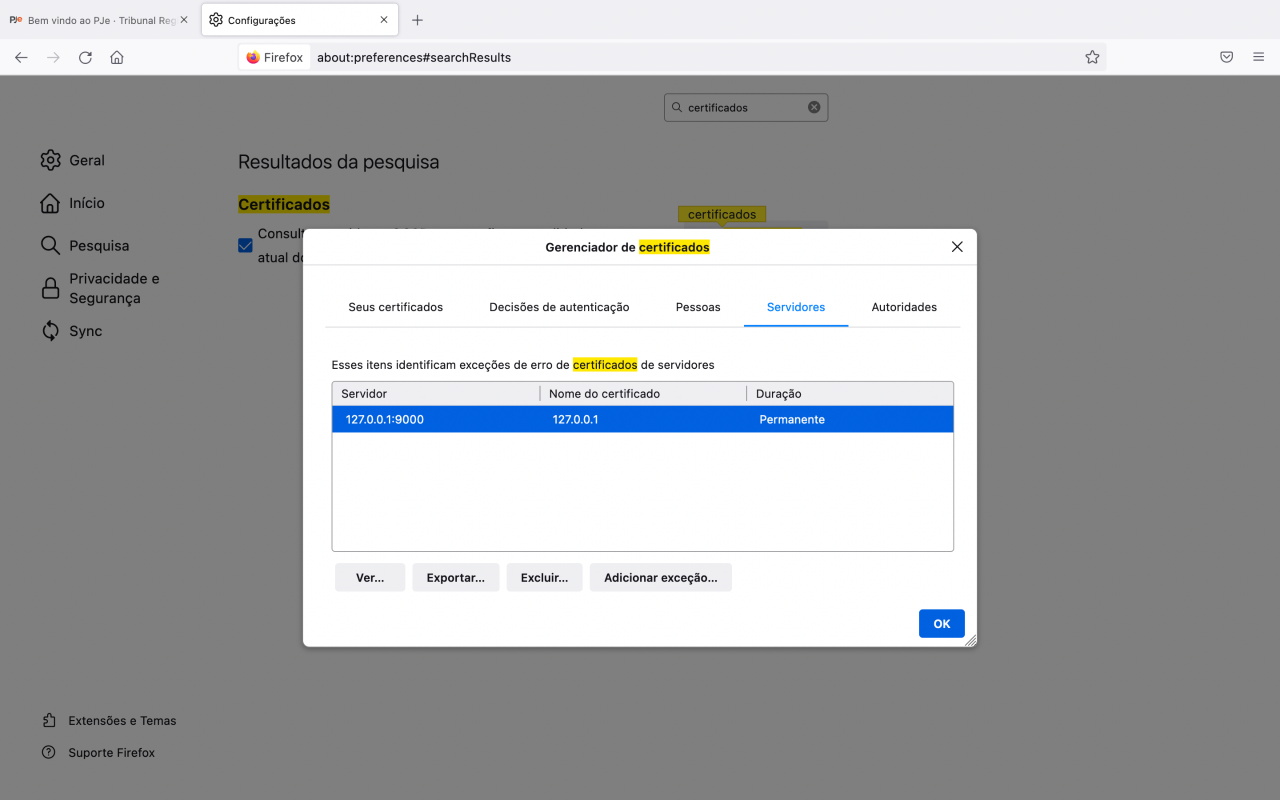This screenshot has width=1280, height=800.
Task: Open the Geral settings category
Action: 73,160
